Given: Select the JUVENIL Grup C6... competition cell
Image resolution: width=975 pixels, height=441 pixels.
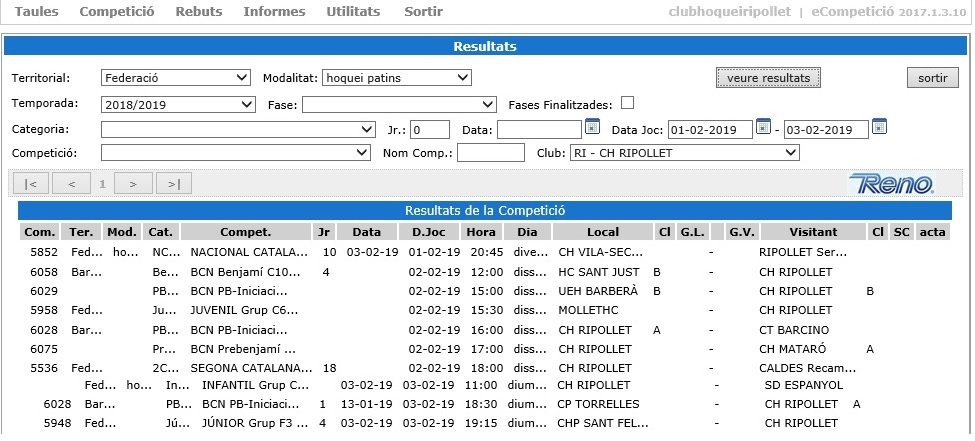Looking at the screenshot, I should [244, 310].
